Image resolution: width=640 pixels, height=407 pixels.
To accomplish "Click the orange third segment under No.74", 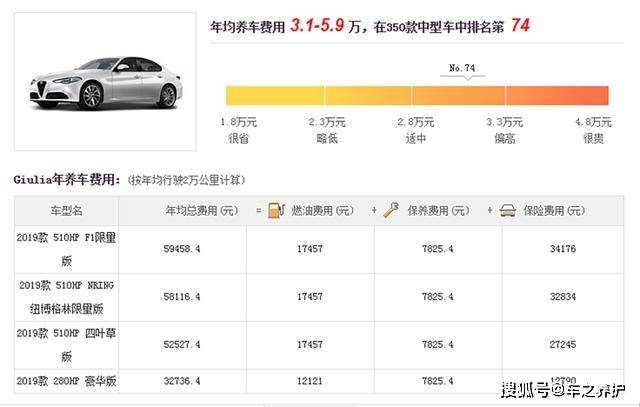I will click(459, 96).
